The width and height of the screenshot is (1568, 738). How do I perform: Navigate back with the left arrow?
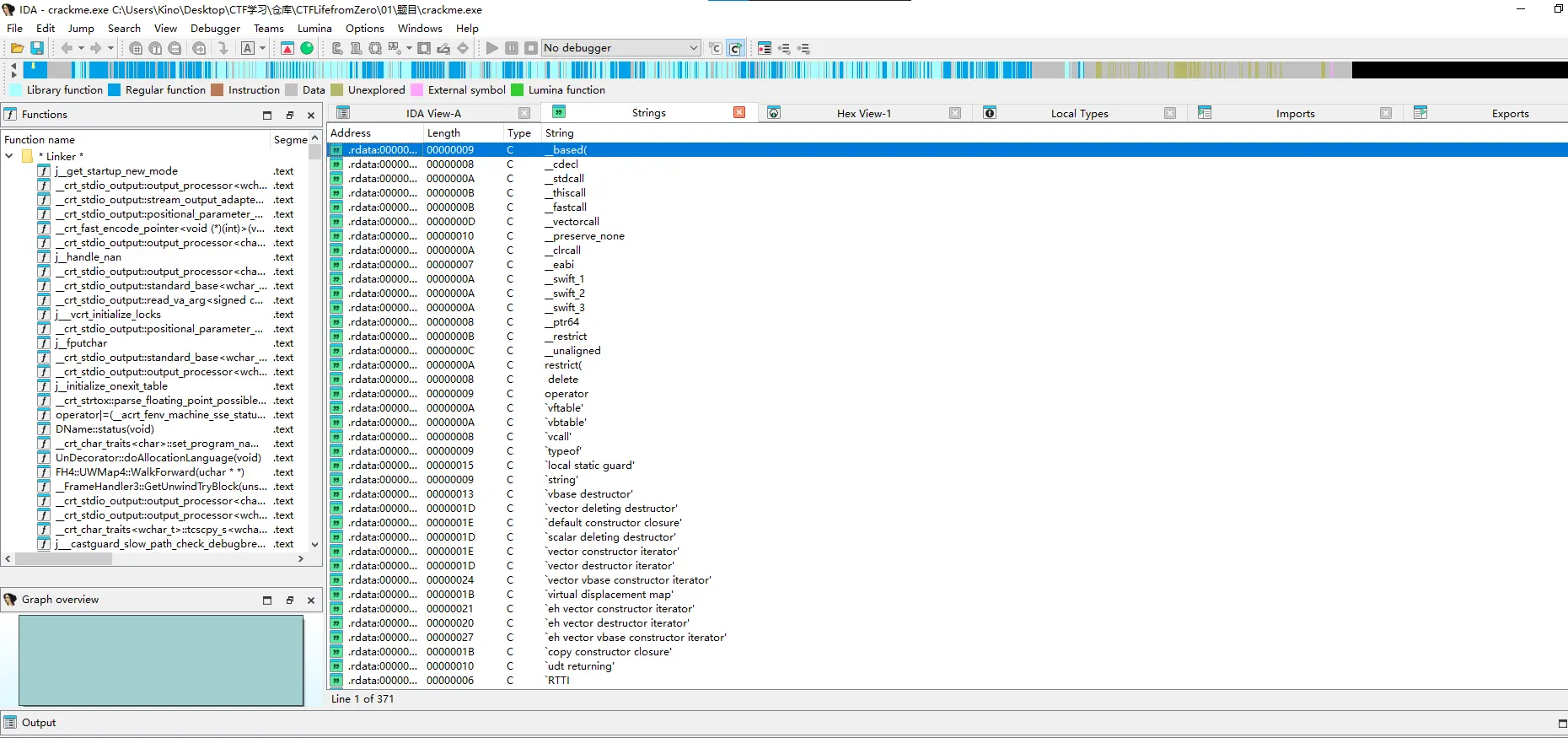[67, 48]
